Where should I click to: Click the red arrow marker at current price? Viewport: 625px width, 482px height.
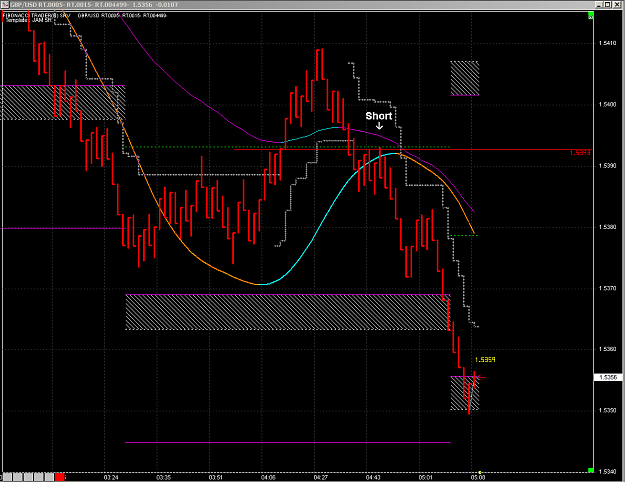point(481,377)
